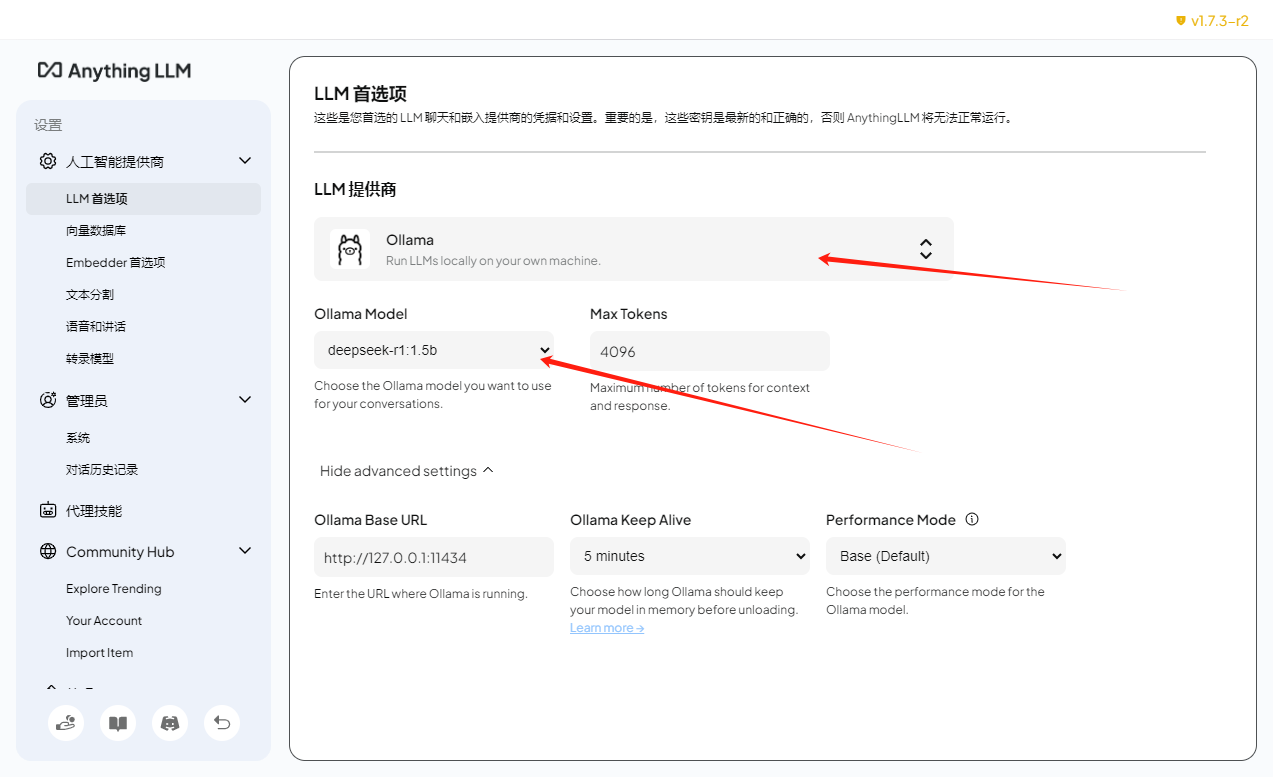This screenshot has width=1273, height=777.
Task: Open the support donation hand icon
Action: pyautogui.click(x=66, y=723)
